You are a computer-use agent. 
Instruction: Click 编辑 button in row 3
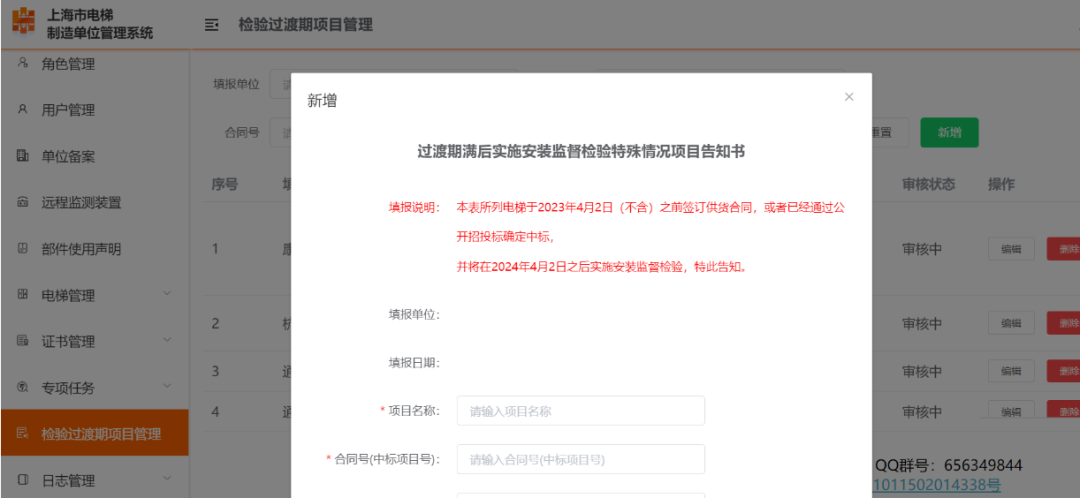[1011, 371]
